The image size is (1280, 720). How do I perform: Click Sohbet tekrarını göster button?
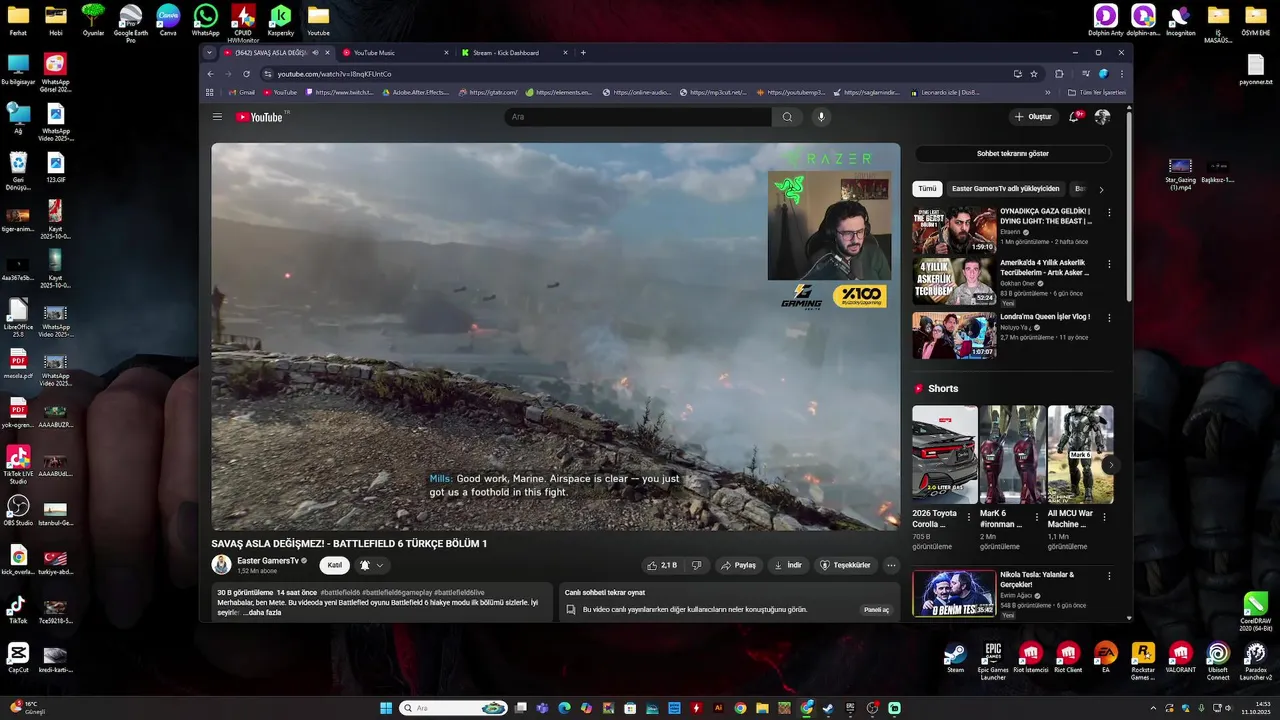point(1013,154)
